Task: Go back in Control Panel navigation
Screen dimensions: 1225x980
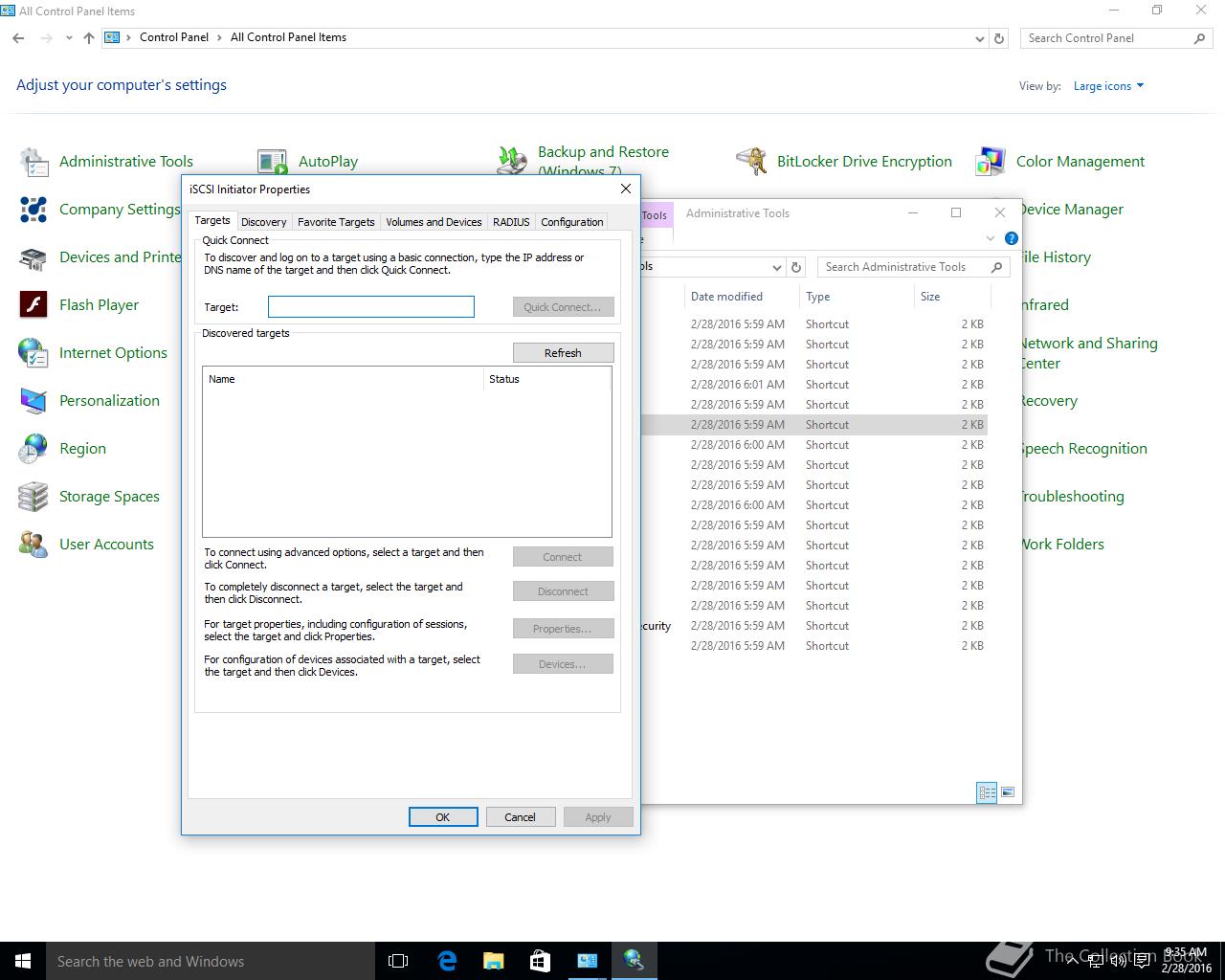Action: pos(18,38)
